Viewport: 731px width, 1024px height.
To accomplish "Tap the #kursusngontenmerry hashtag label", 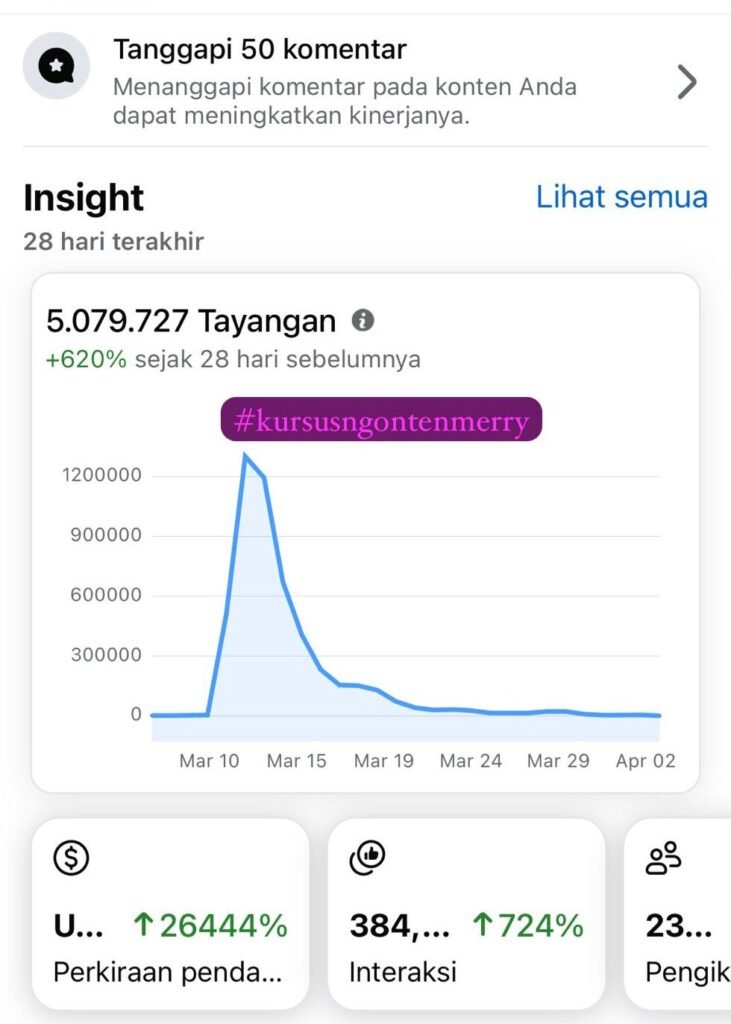I will click(x=380, y=421).
